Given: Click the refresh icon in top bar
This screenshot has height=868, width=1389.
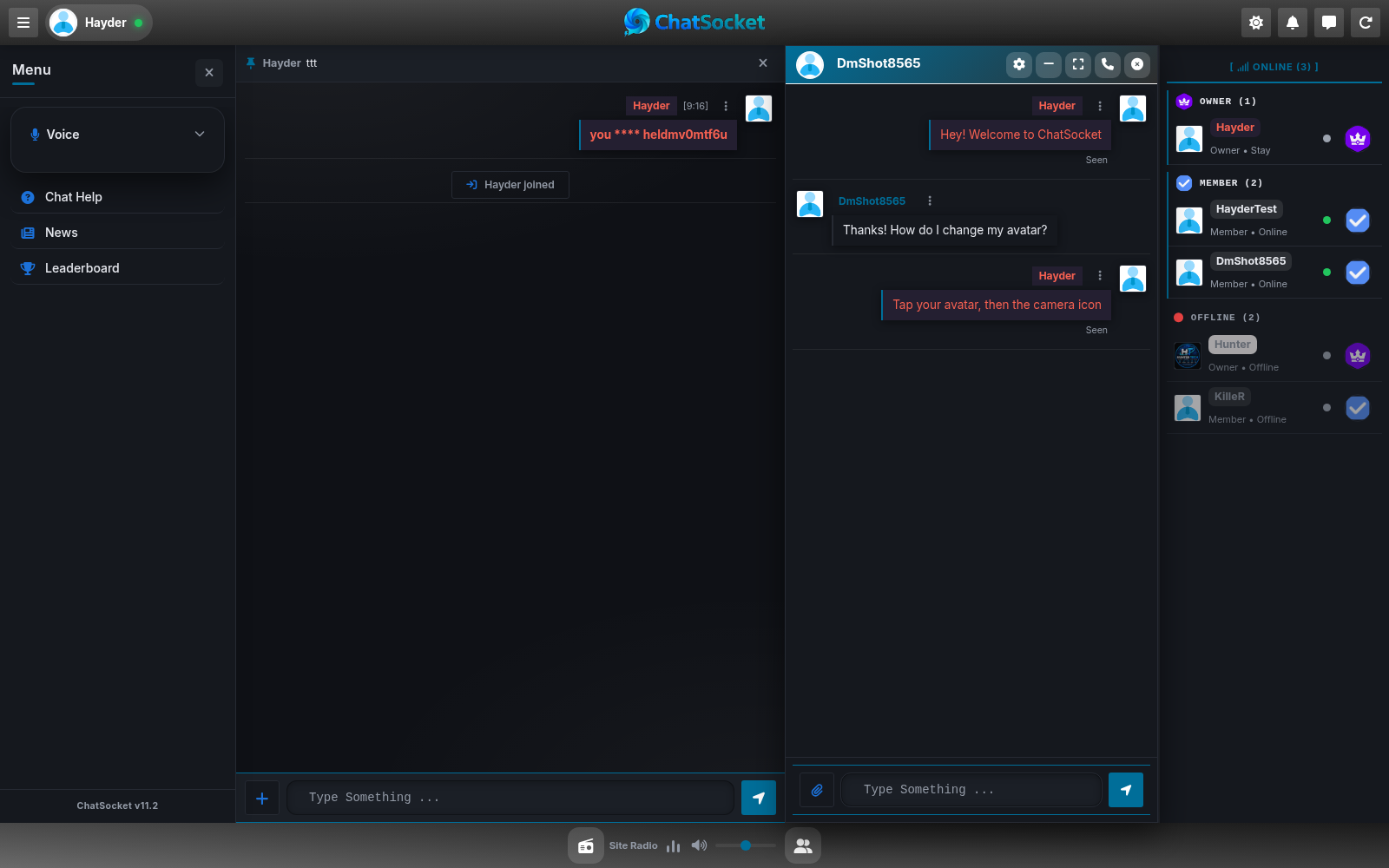Looking at the screenshot, I should (x=1366, y=23).
